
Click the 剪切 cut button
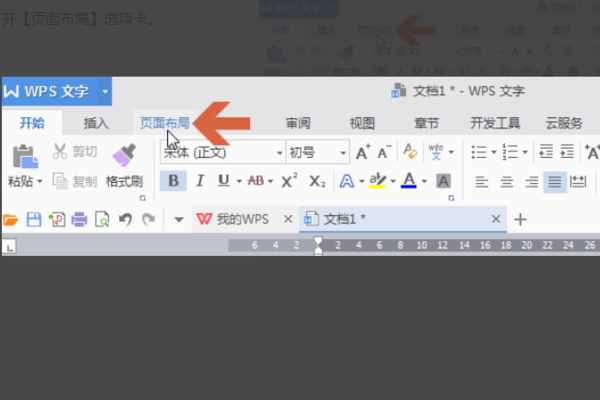coord(75,152)
